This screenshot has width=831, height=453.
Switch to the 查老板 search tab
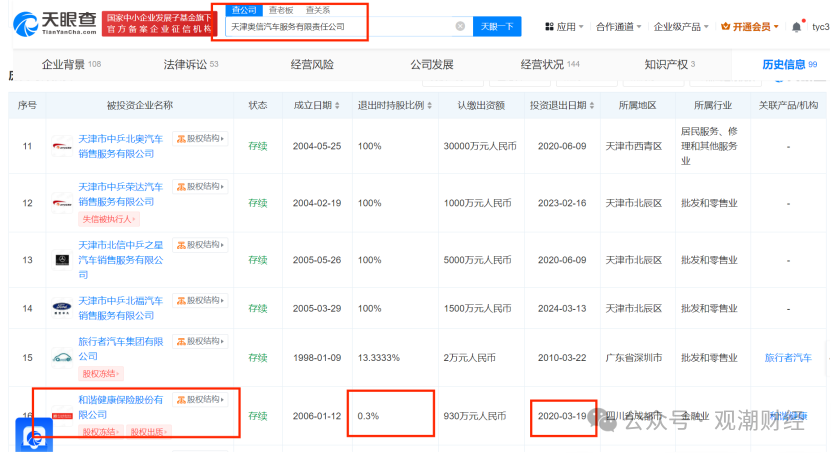(281, 10)
